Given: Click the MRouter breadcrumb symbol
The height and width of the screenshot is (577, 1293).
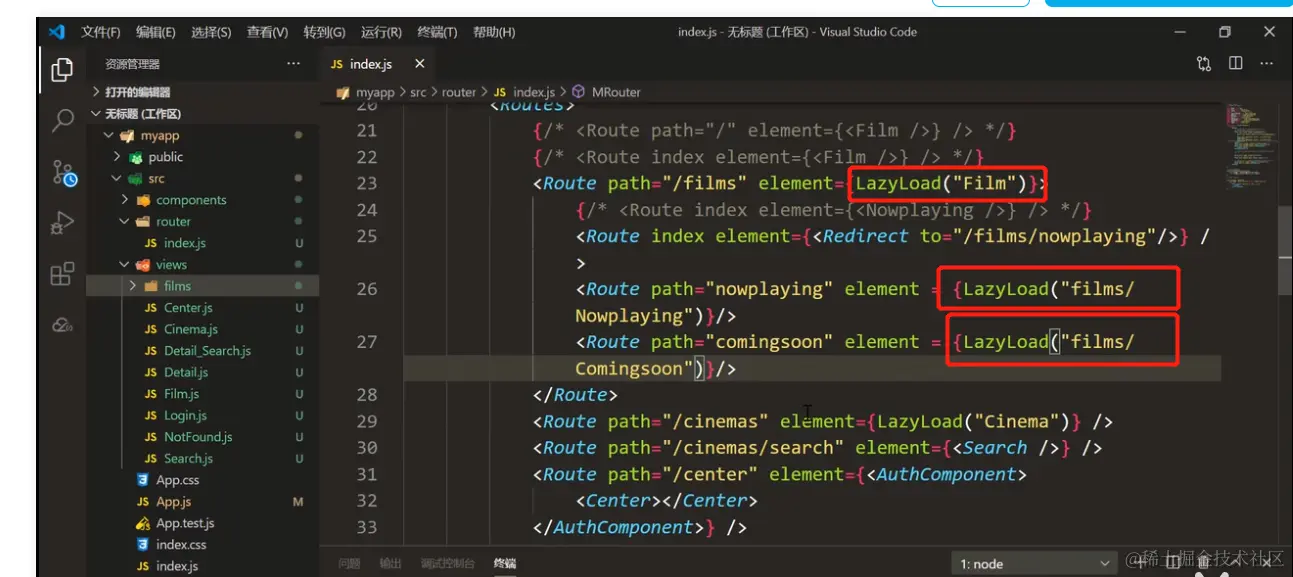Looking at the screenshot, I should [607, 92].
